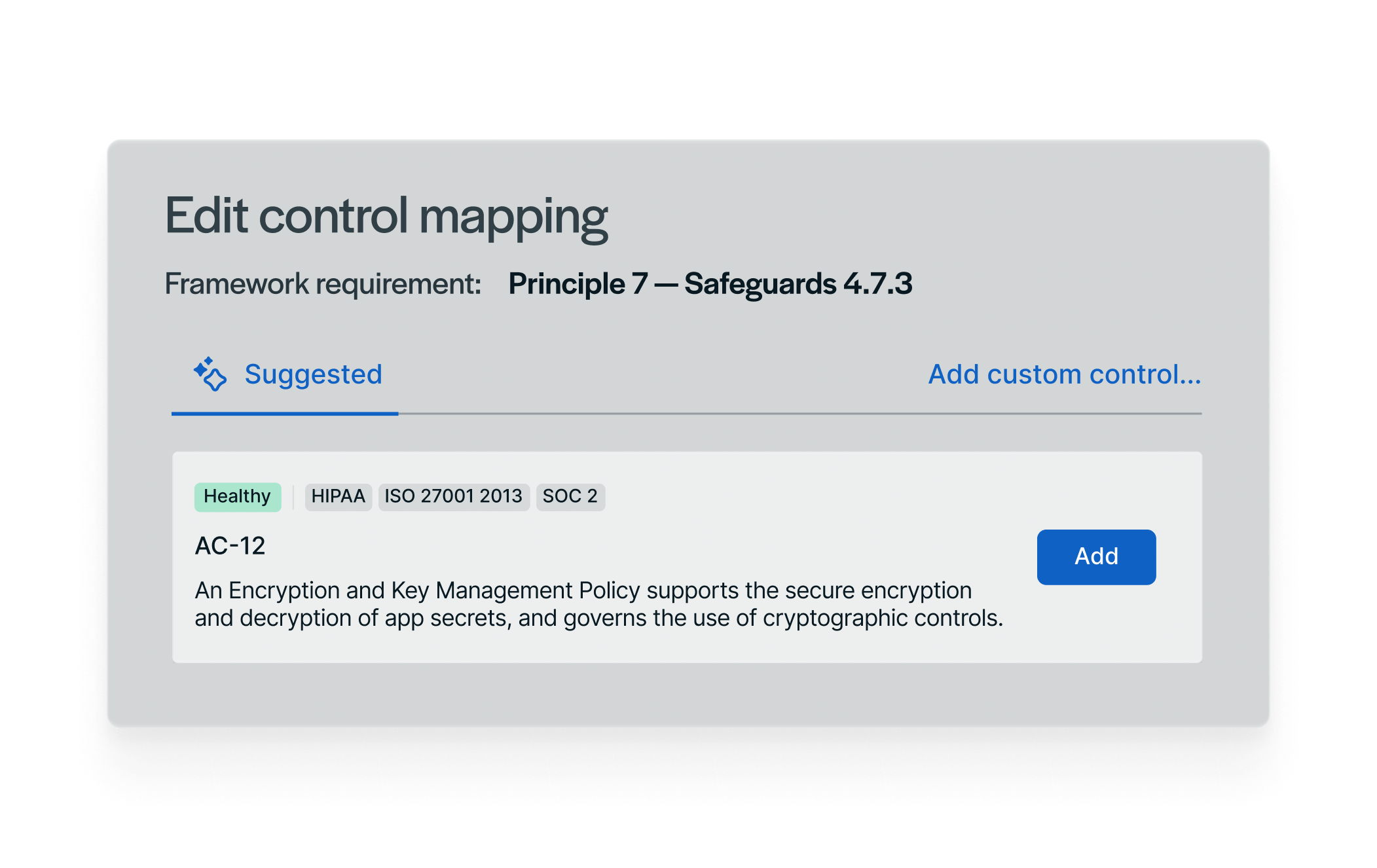Select the HIPAA framework tag
This screenshot has width=1377, height=868.
point(338,496)
